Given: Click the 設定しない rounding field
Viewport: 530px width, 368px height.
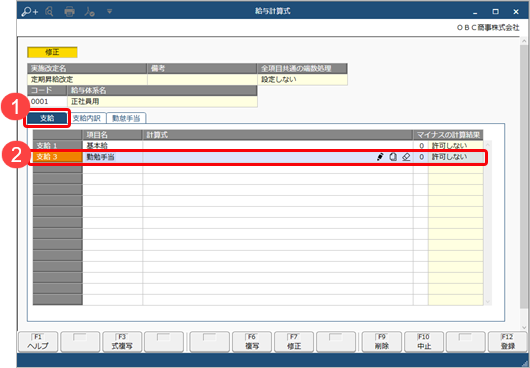Looking at the screenshot, I should 302,79.
